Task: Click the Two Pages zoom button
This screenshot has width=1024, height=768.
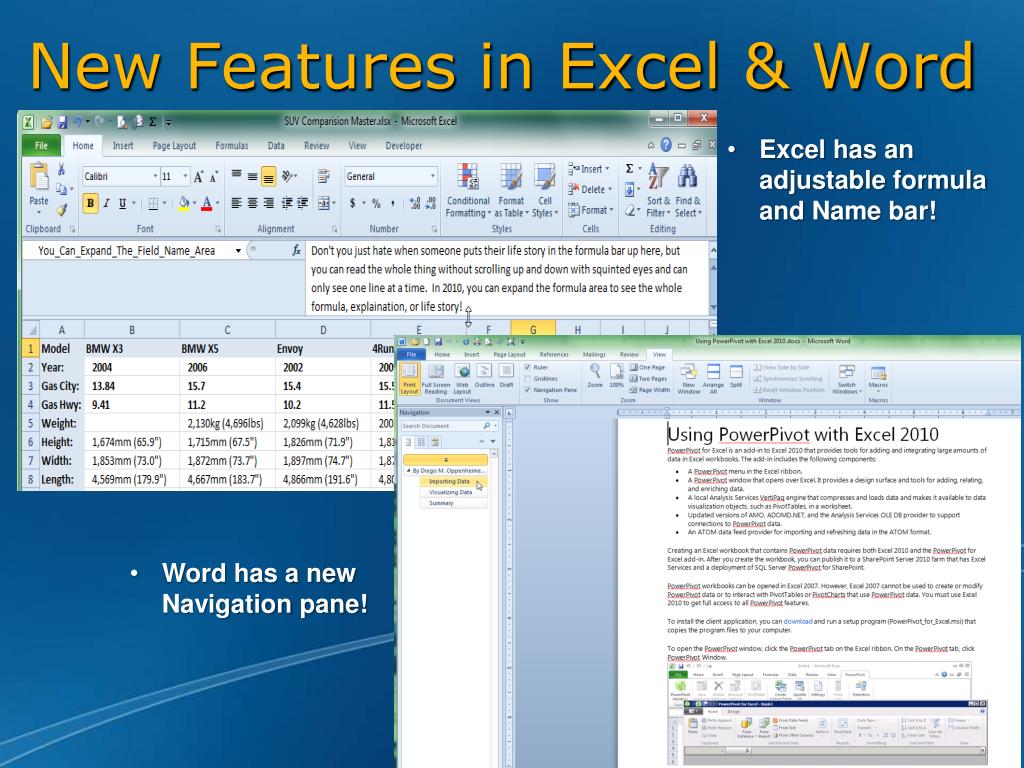Action: (648, 379)
